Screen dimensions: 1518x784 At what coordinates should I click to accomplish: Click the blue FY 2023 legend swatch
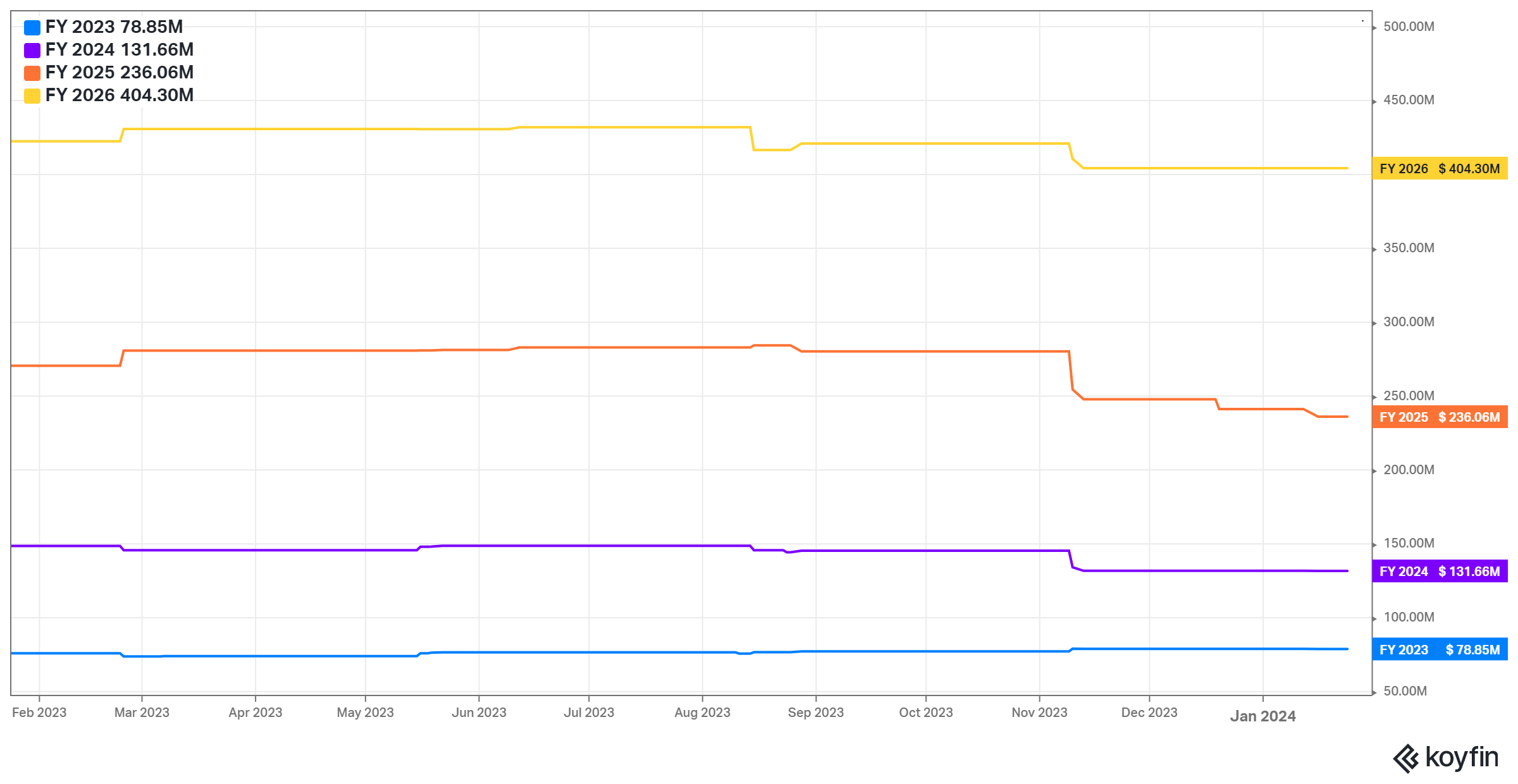[x=32, y=28]
